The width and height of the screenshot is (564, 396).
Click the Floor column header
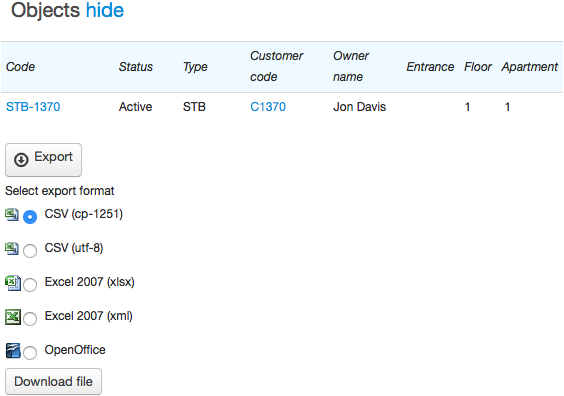coord(478,67)
